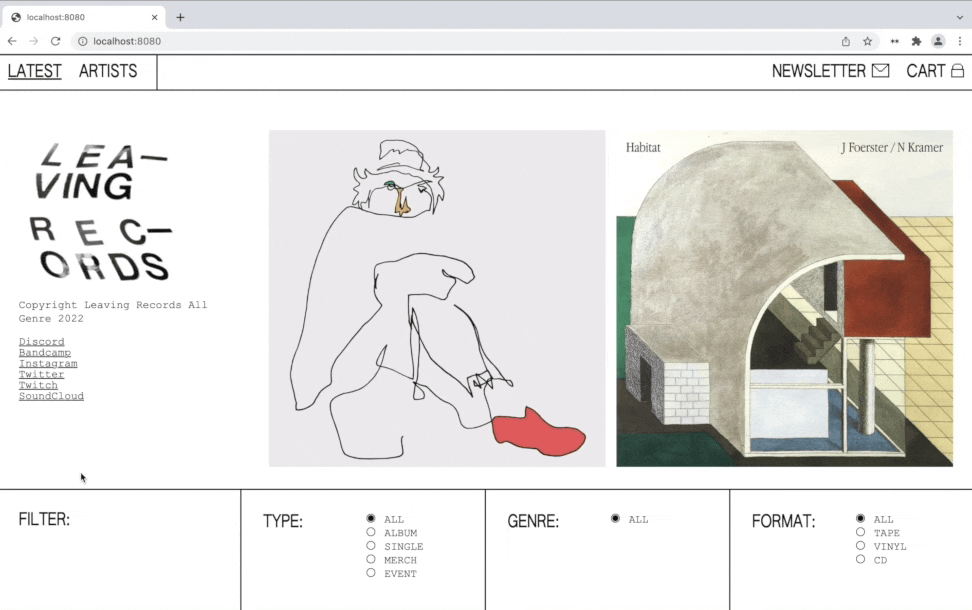Follow the Twitch link

(x=38, y=385)
